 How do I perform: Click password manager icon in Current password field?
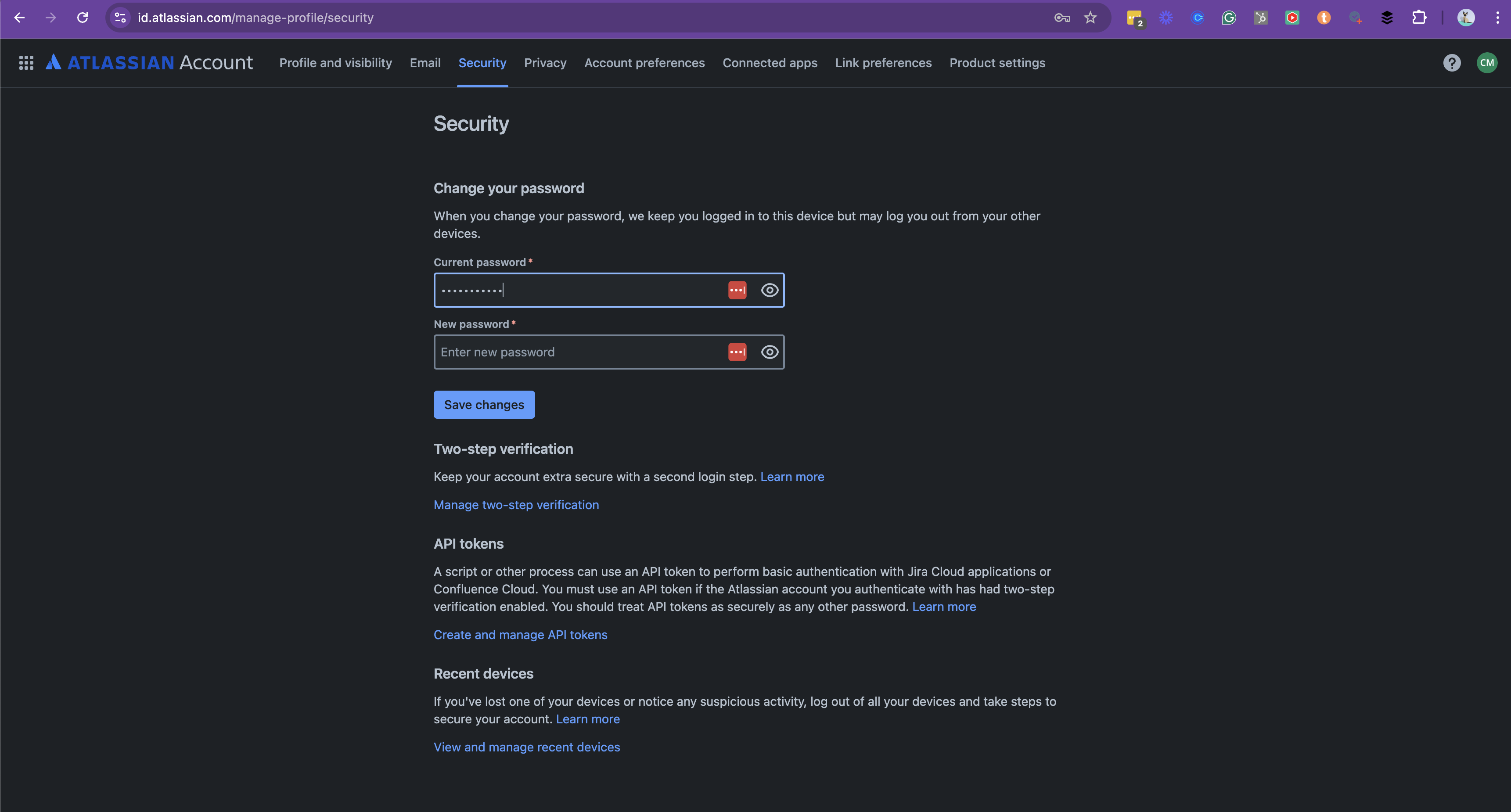(737, 290)
